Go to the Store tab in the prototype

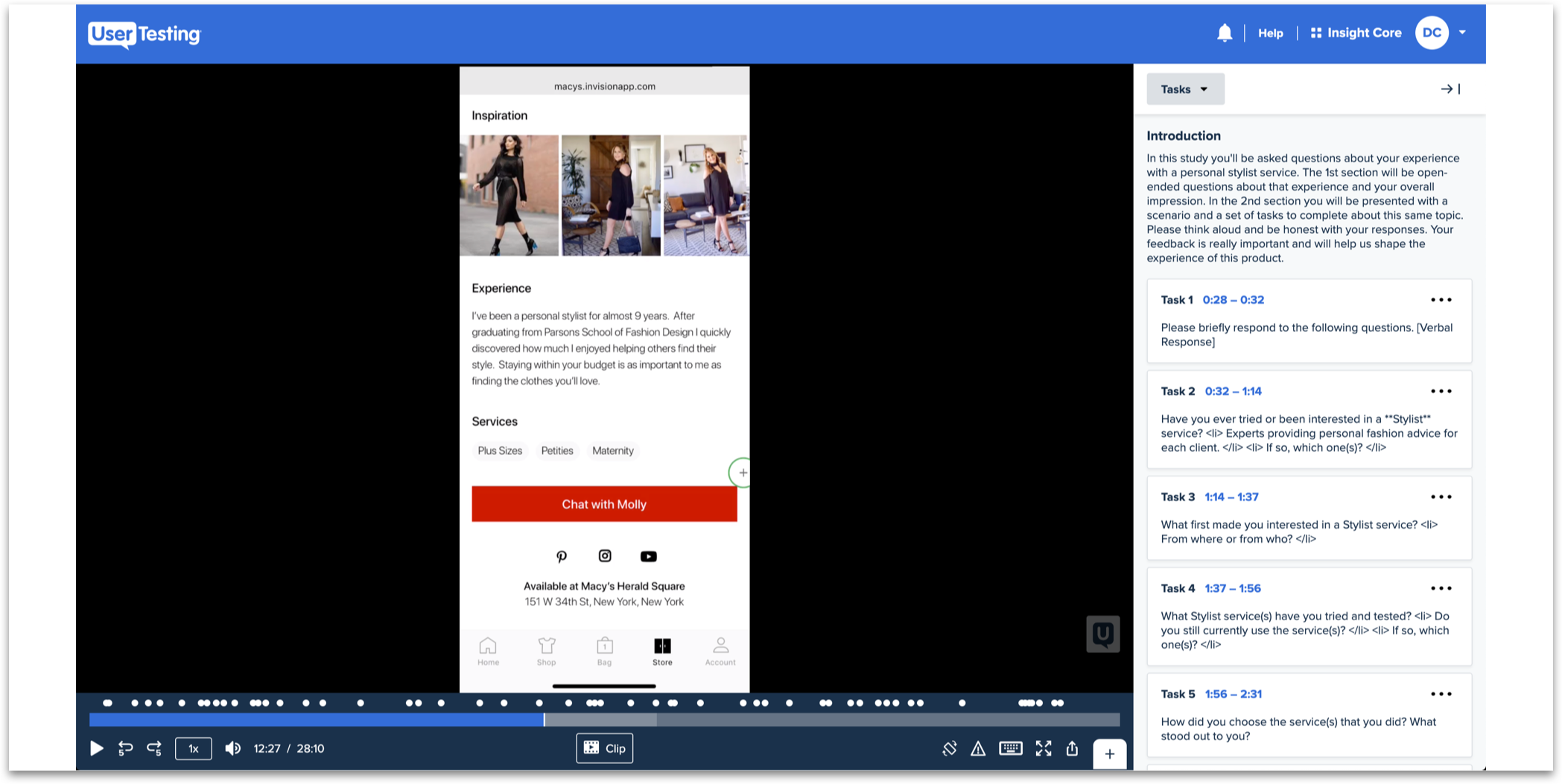(x=662, y=651)
